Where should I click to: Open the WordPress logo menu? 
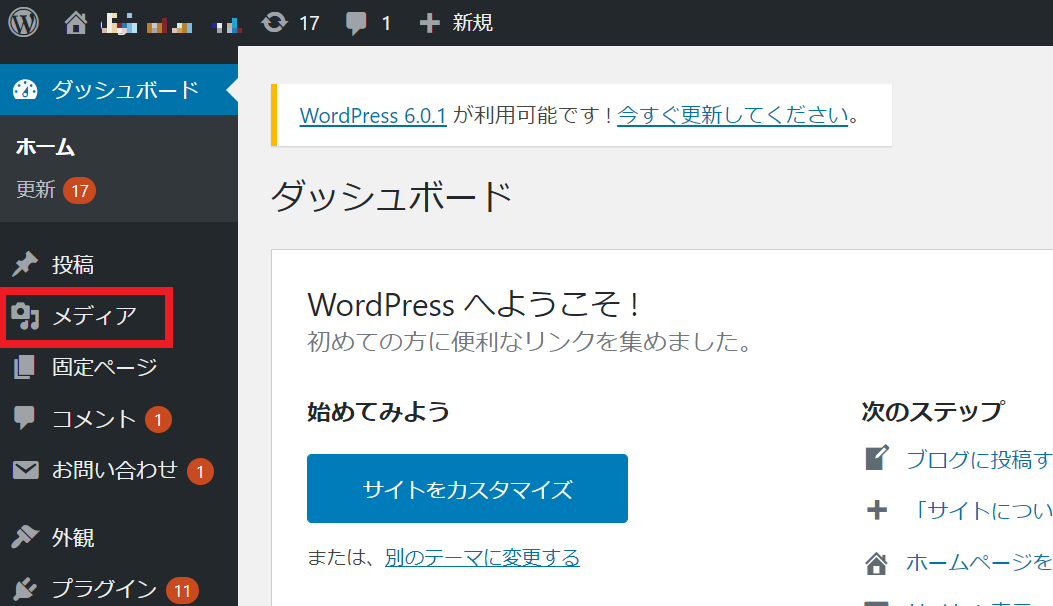click(24, 22)
